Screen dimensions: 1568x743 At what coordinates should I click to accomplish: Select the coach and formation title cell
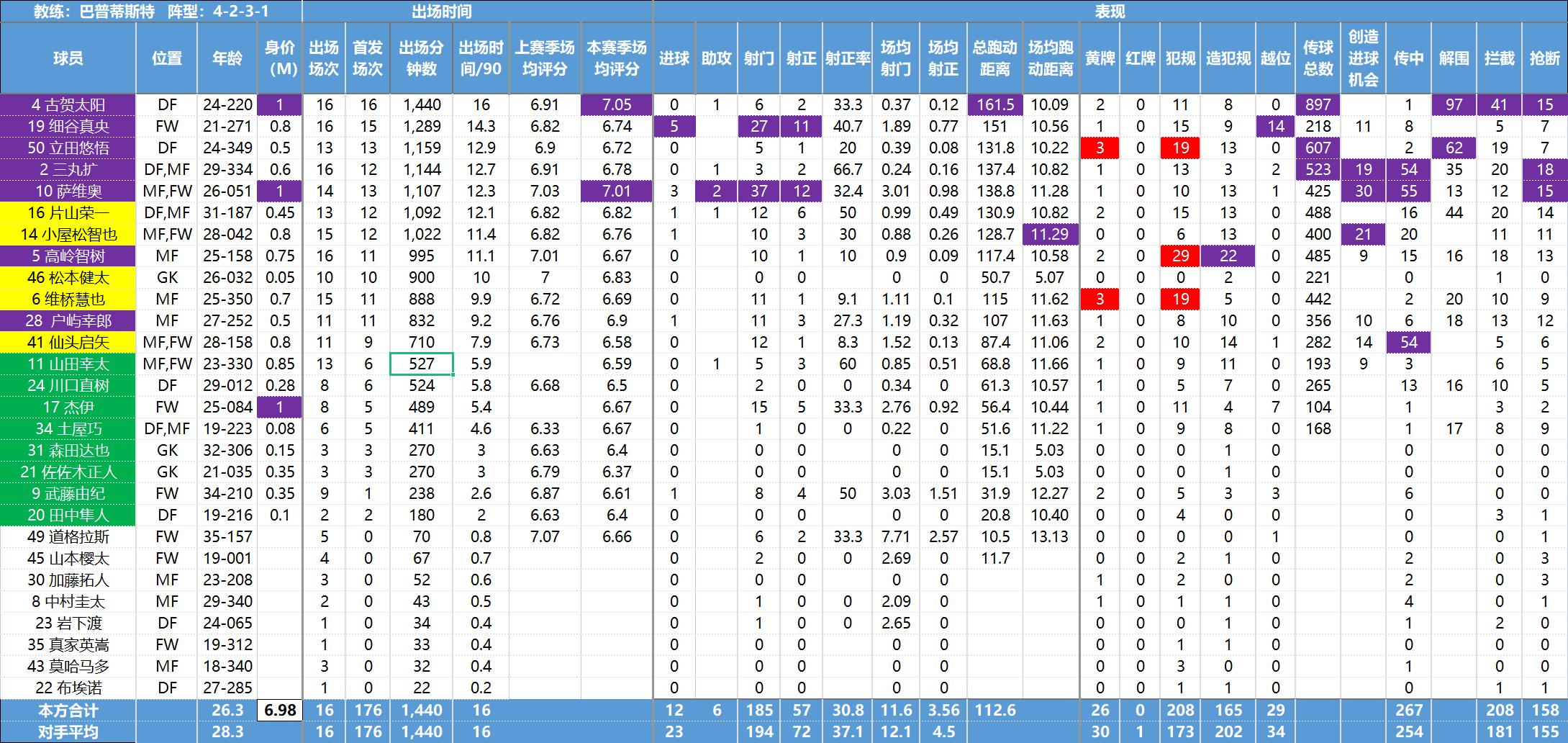(x=151, y=12)
